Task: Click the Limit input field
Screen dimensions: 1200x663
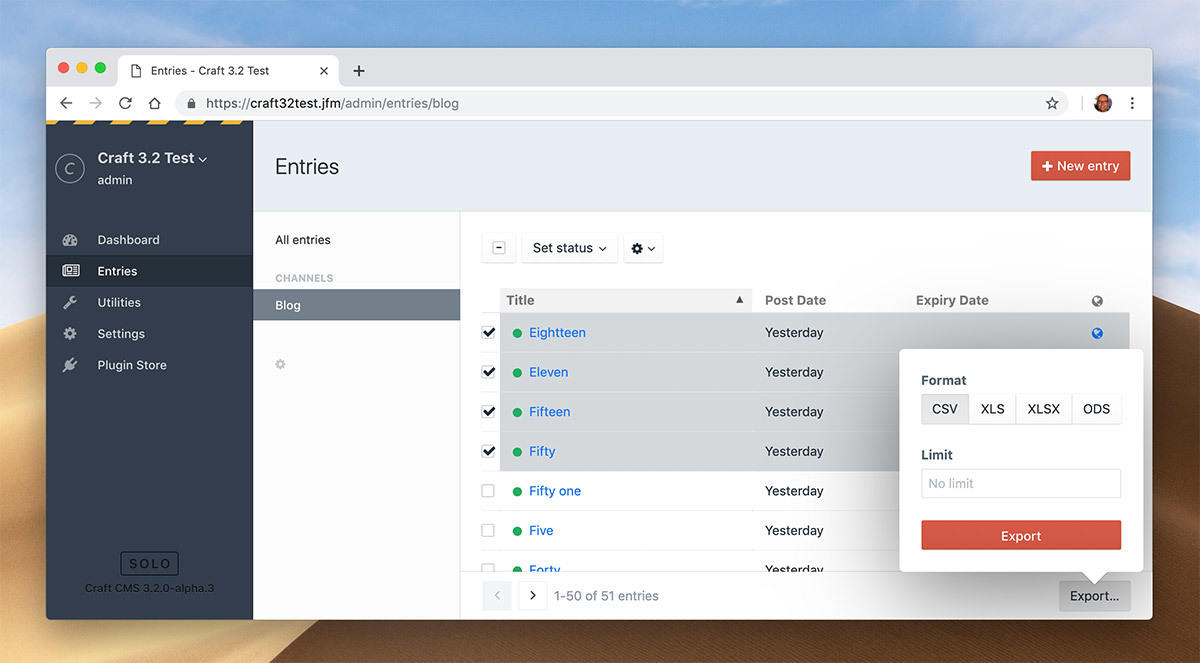Action: [x=1020, y=484]
